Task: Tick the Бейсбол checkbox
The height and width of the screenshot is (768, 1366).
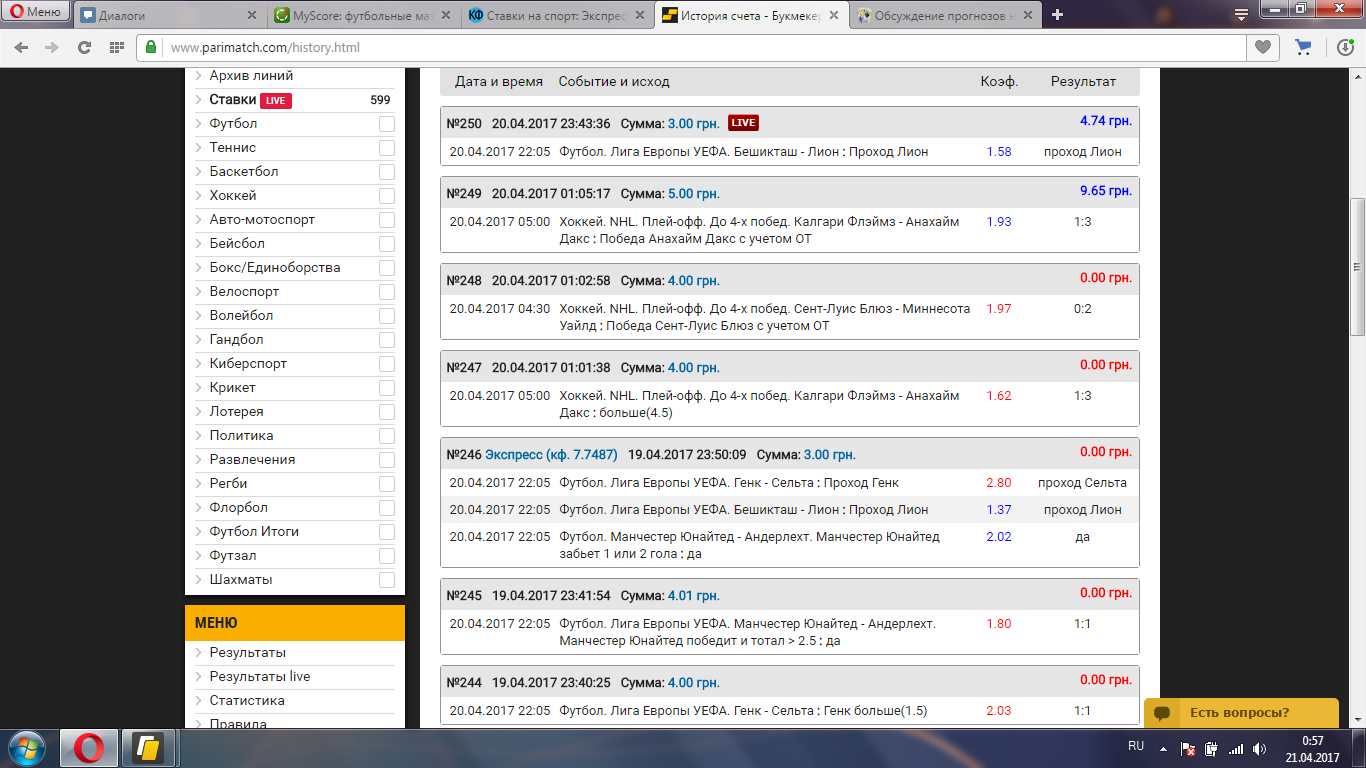Action: point(387,244)
